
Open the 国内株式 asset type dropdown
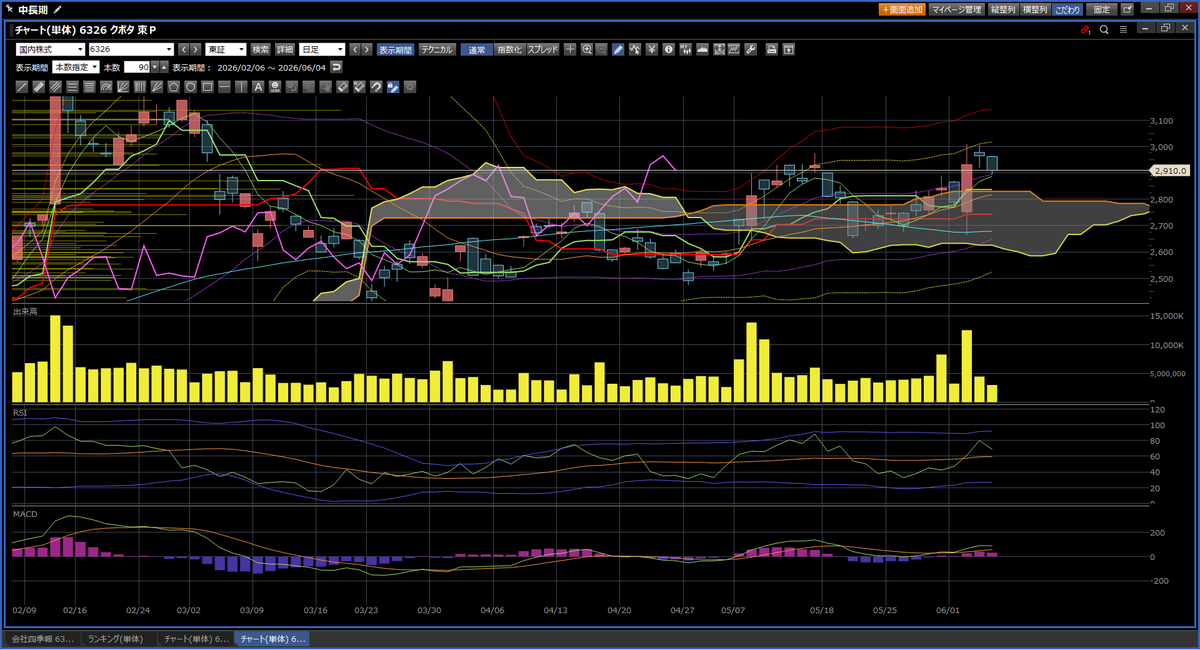click(x=50, y=49)
